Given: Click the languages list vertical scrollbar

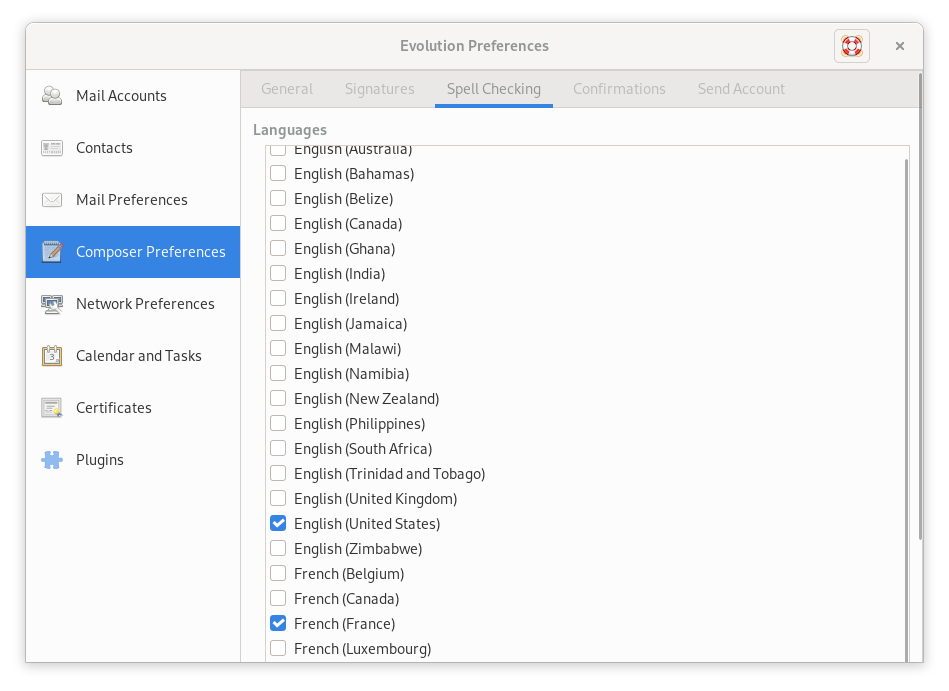Looking at the screenshot, I should coord(906,400).
